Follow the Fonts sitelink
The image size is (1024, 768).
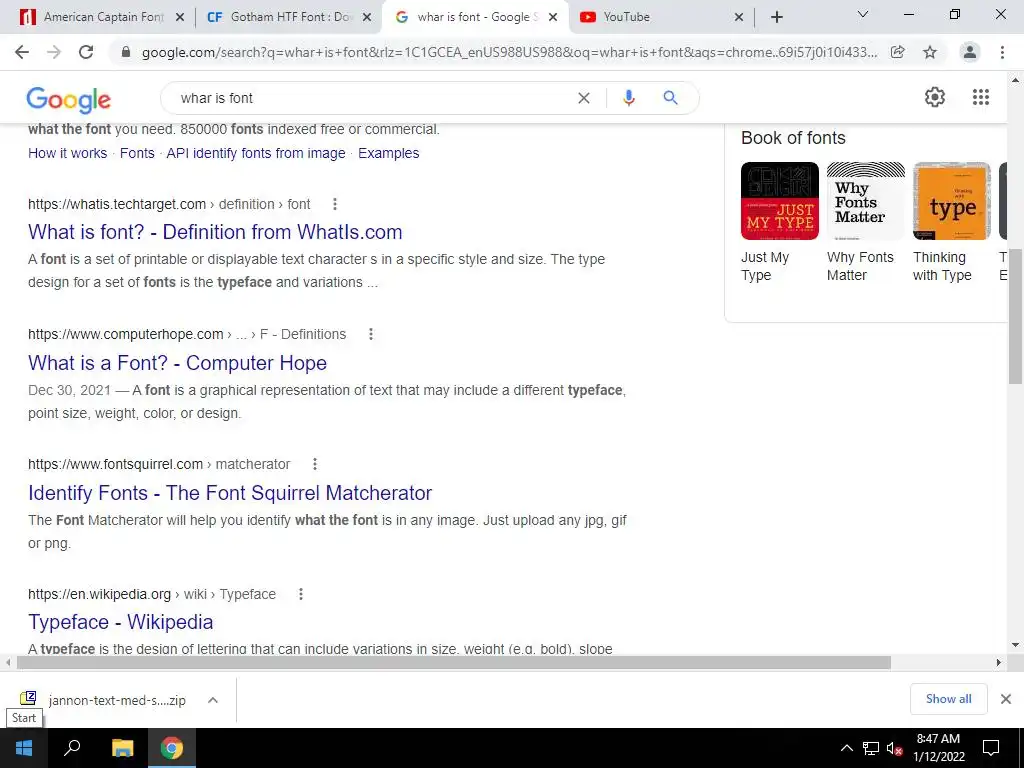(137, 153)
